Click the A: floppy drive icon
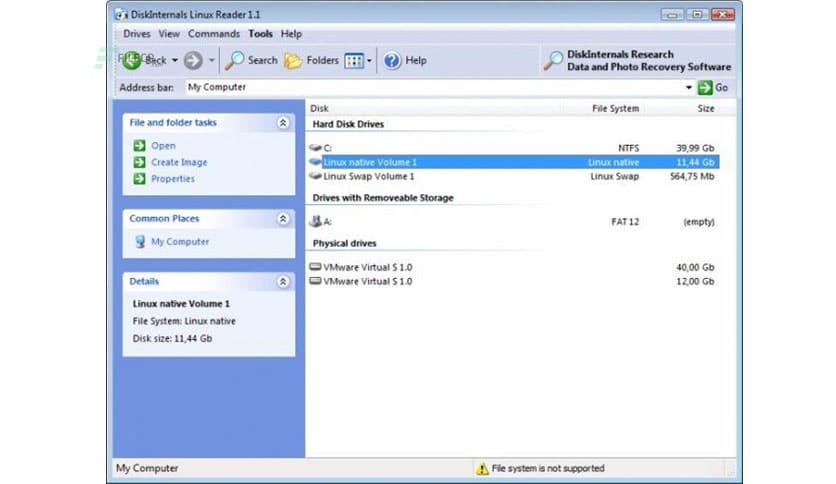The width and height of the screenshot is (836, 484). point(315,221)
